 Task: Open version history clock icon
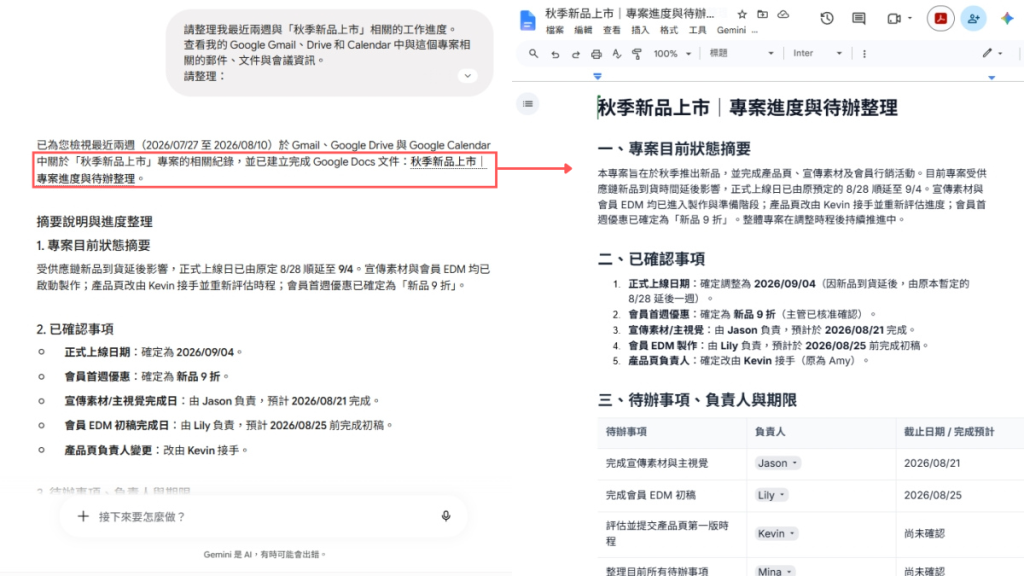pos(827,18)
